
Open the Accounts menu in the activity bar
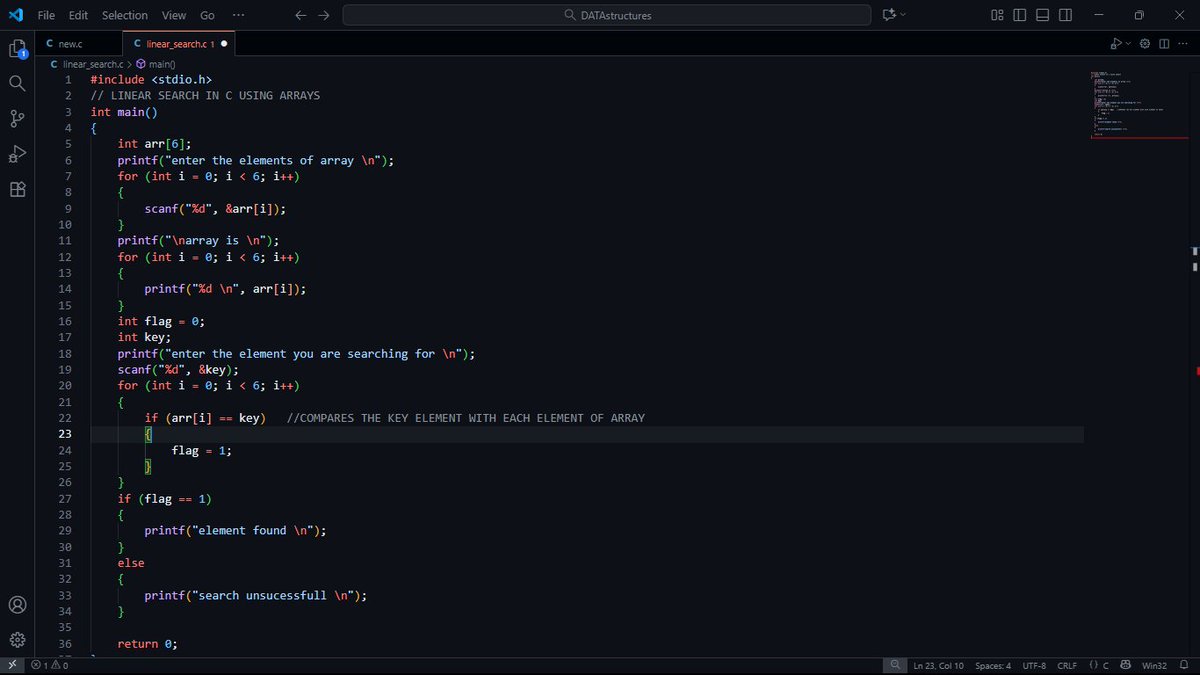point(17,605)
